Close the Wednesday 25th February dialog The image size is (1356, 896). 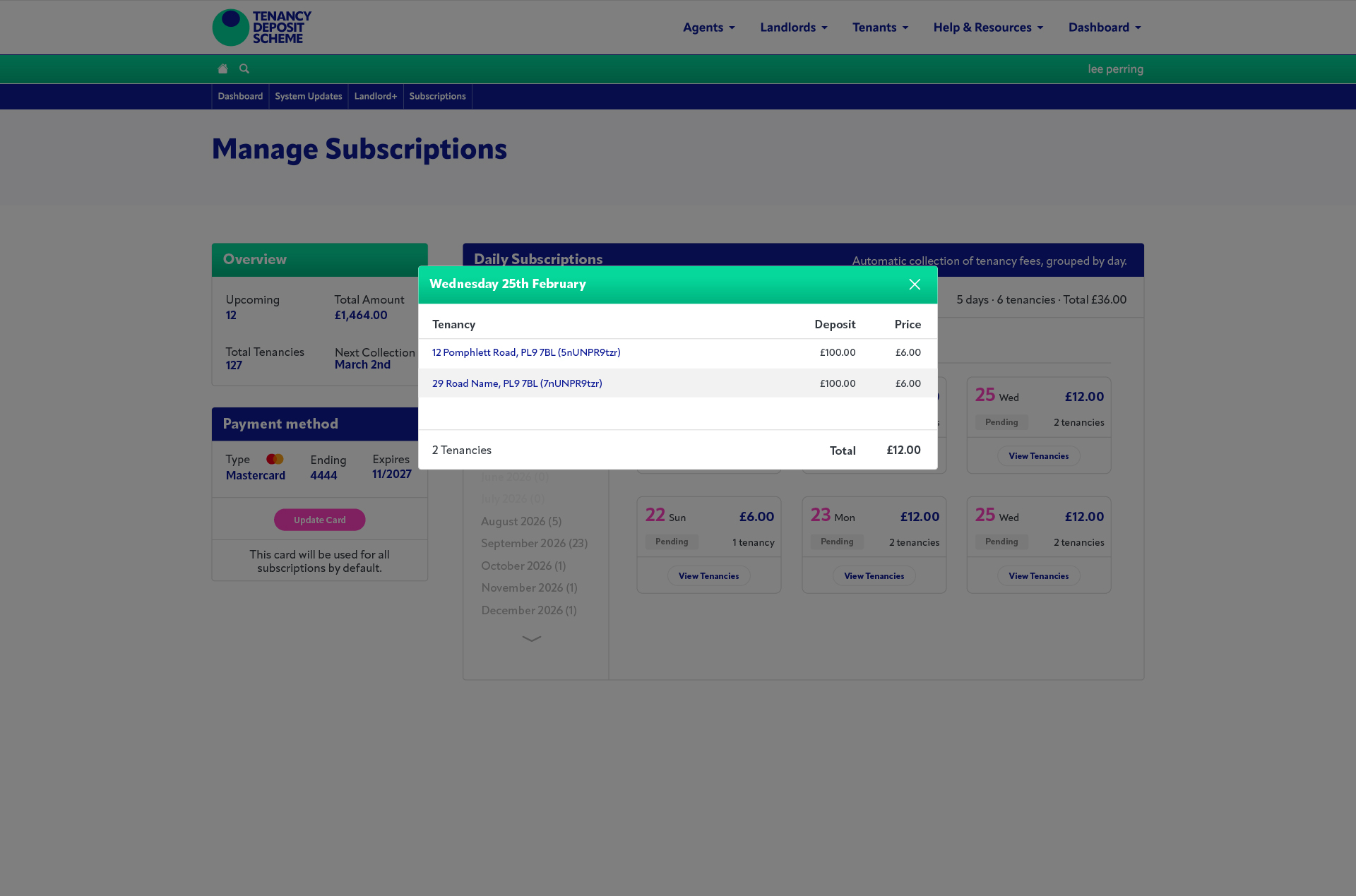point(915,284)
